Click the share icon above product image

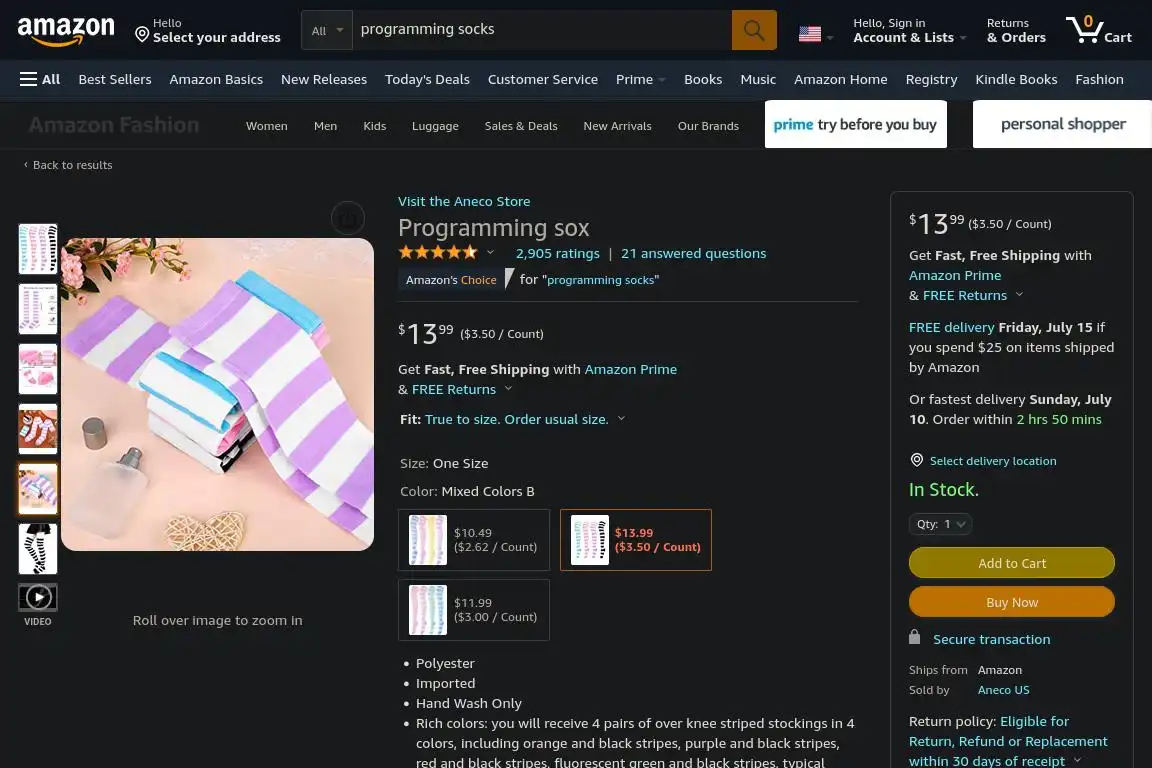click(x=348, y=218)
